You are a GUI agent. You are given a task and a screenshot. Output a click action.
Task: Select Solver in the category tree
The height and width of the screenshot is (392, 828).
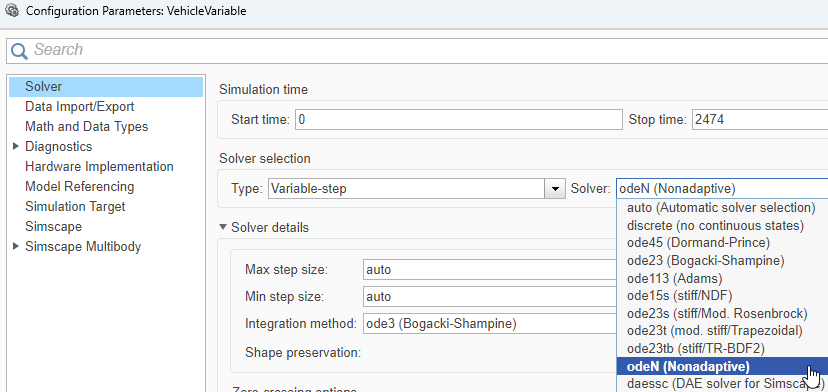point(106,87)
